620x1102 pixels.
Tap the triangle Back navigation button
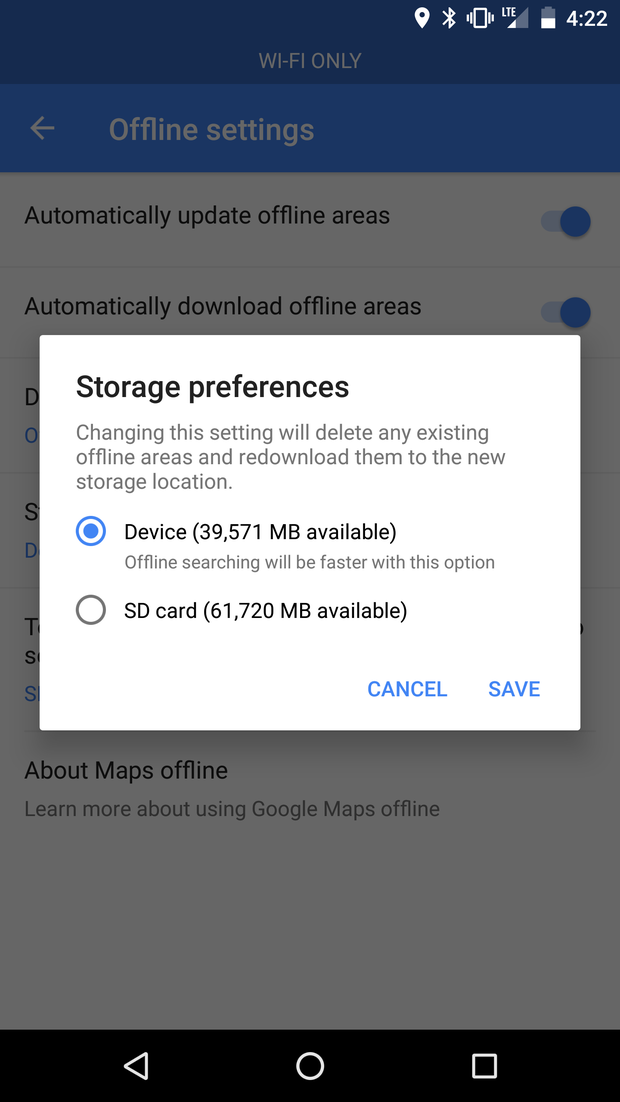(136, 1065)
